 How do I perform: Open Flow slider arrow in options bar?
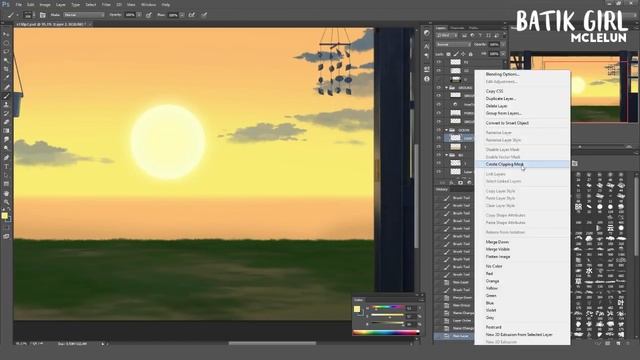[181, 15]
